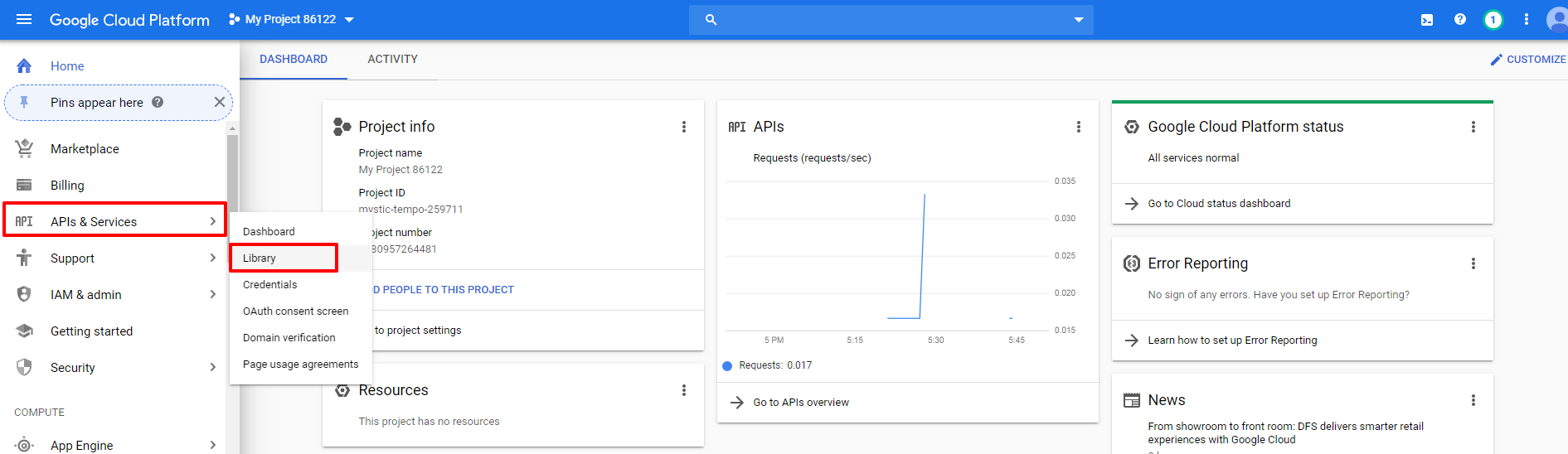Screen dimensions: 1568x454
Task: Select Library from APIs & Services submenu
Action: point(260,258)
